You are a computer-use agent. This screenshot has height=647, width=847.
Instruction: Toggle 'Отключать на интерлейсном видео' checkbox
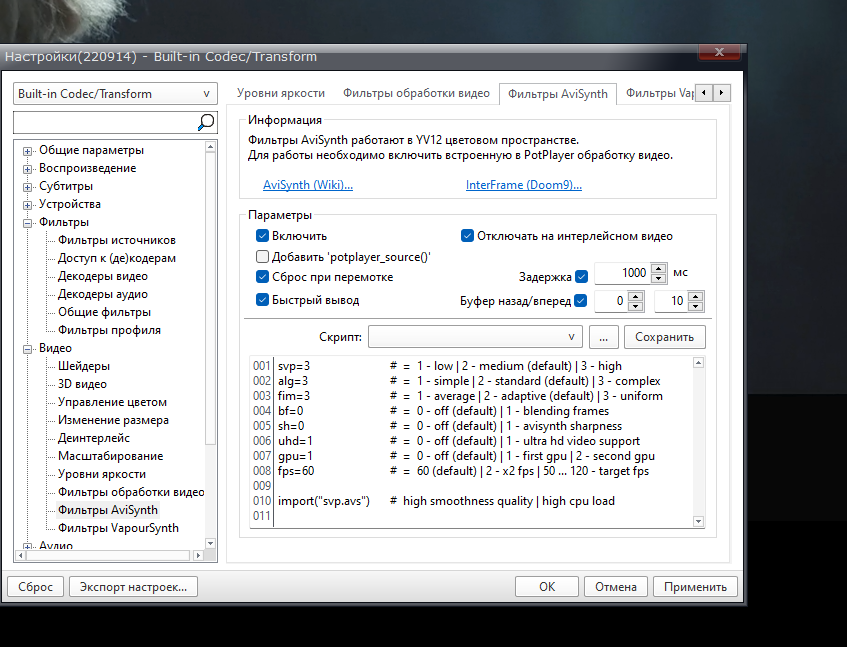coord(467,236)
